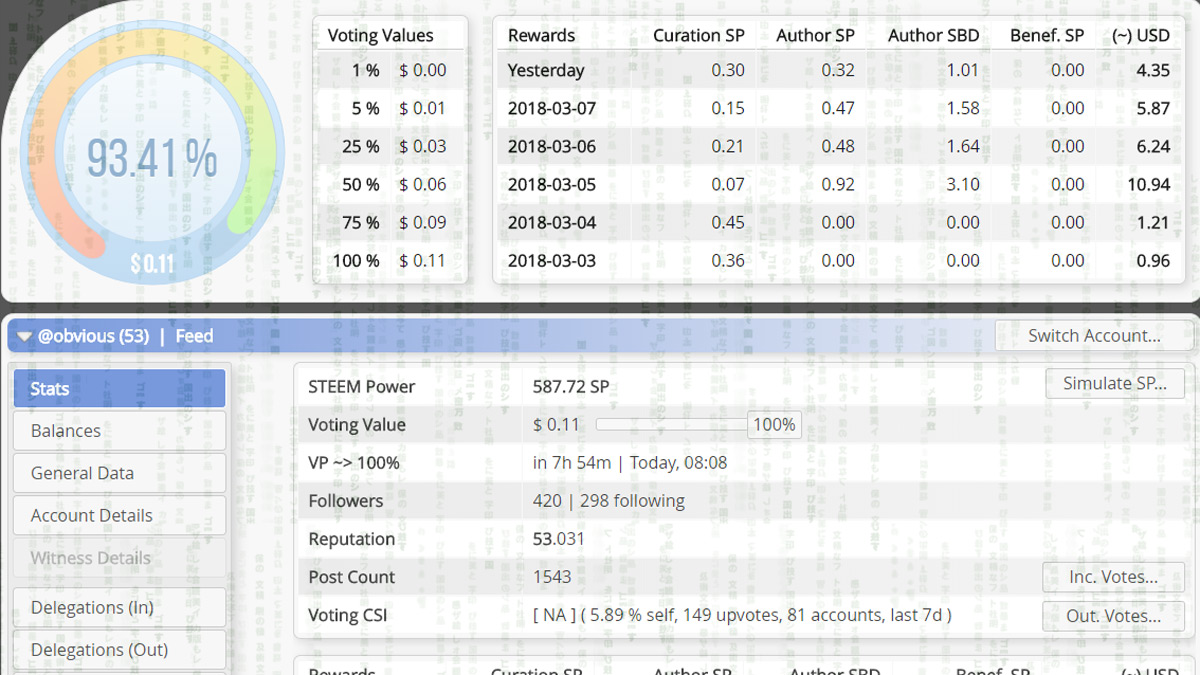The height and width of the screenshot is (675, 1200).
Task: Click the $0.11 value under the gauge
Action: pos(152,265)
